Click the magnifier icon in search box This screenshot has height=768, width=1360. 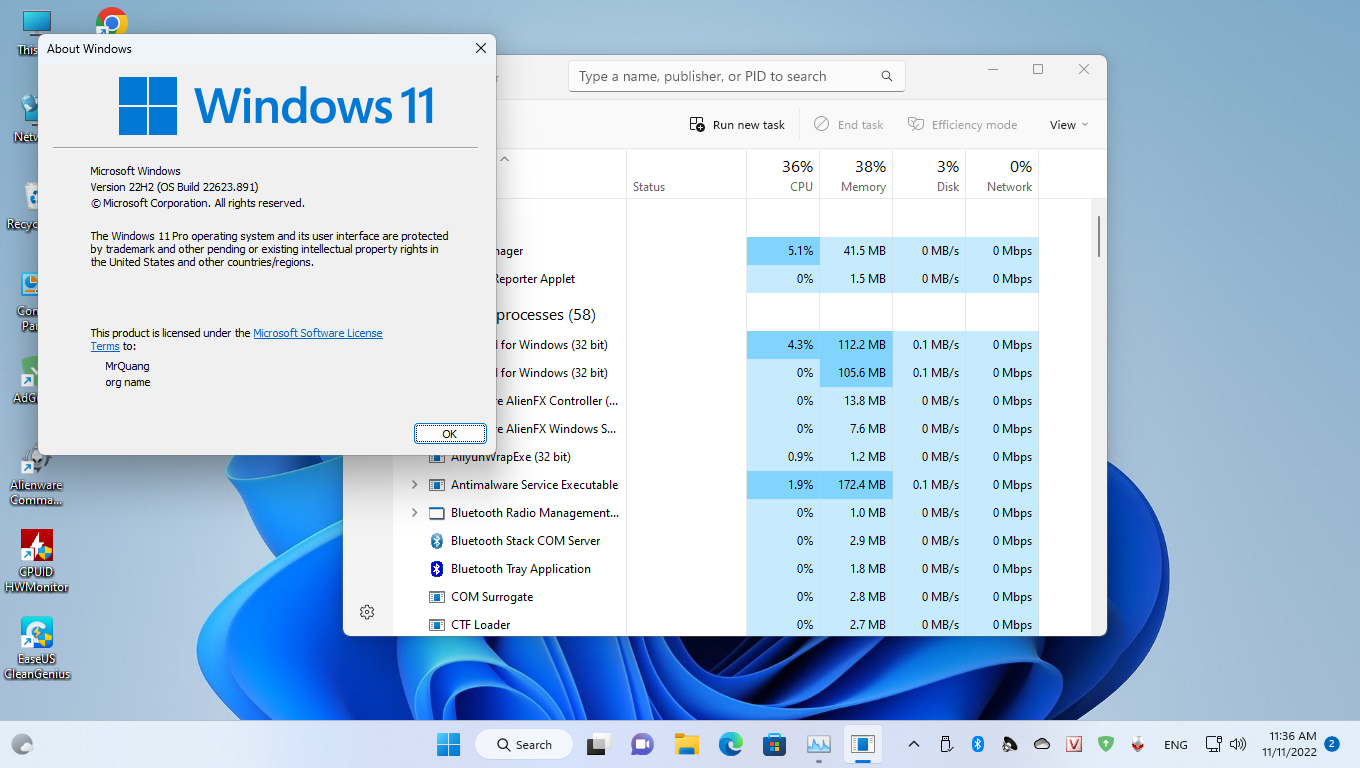click(x=887, y=76)
